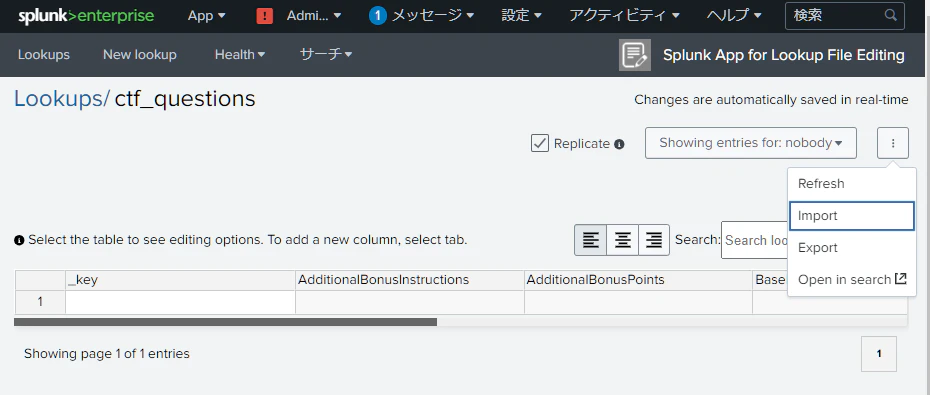Open the New lookup page

click(x=140, y=55)
